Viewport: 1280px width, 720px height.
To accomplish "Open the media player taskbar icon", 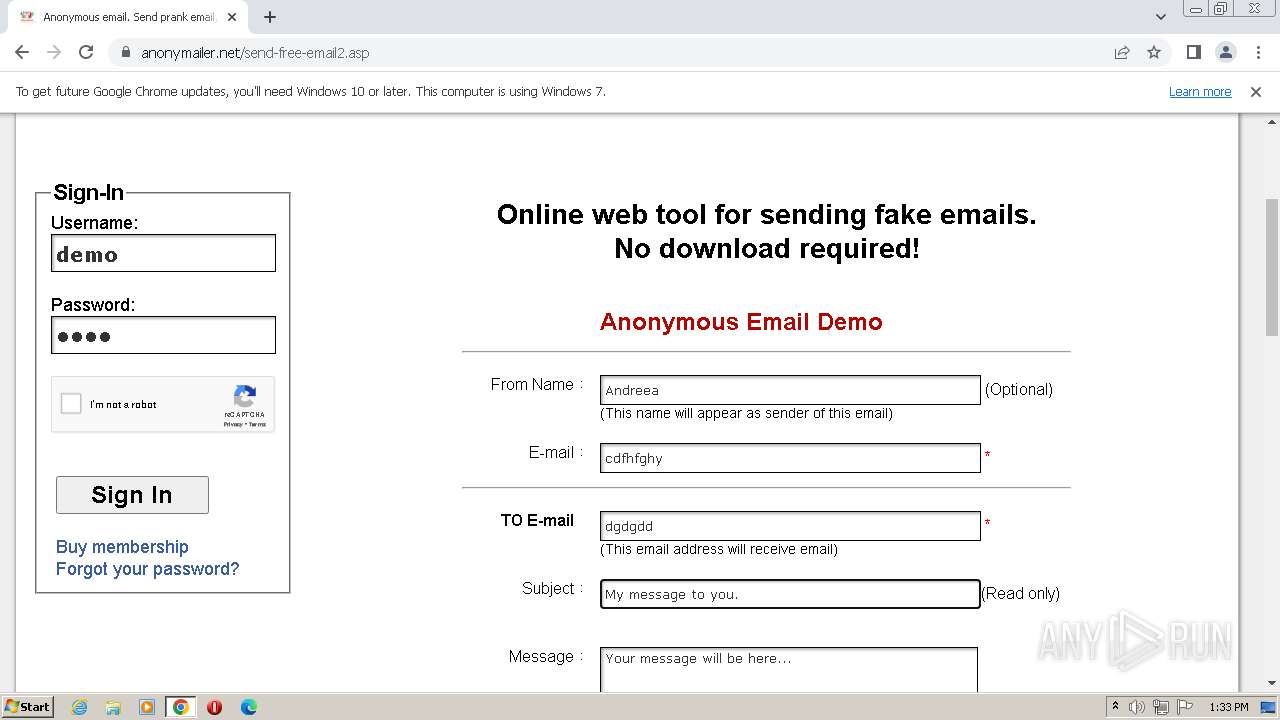I will [147, 707].
